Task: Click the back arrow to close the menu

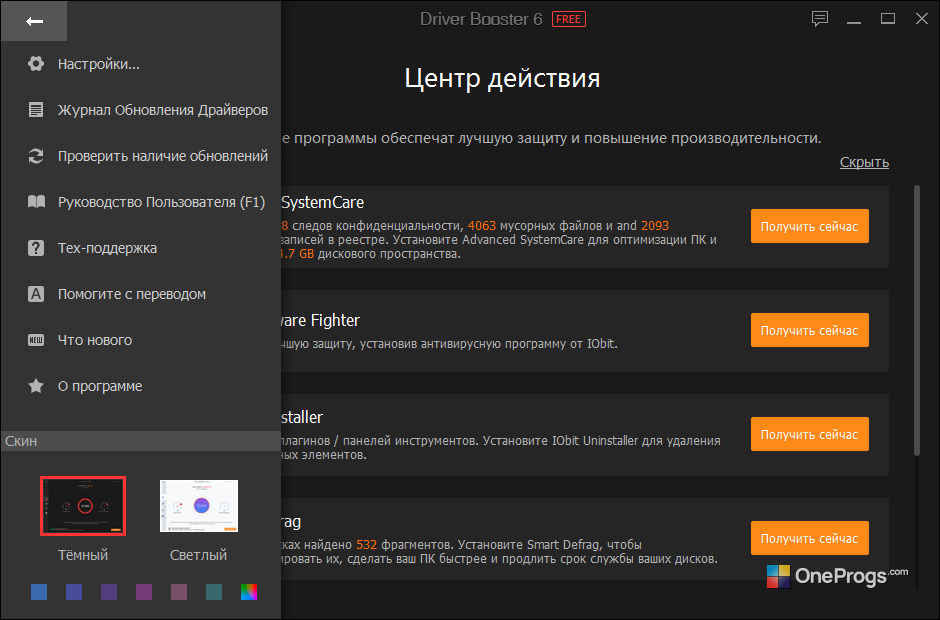Action: click(x=34, y=21)
